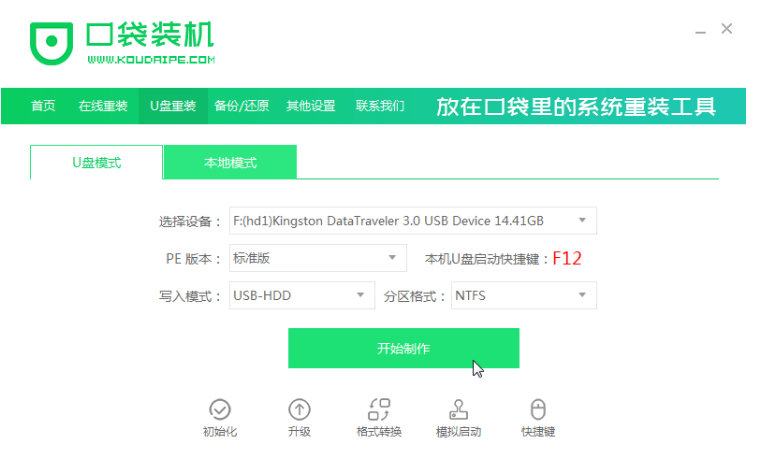The height and width of the screenshot is (464, 764).
Task: Open the PE 版本 标准版 dropdown
Action: [318, 258]
